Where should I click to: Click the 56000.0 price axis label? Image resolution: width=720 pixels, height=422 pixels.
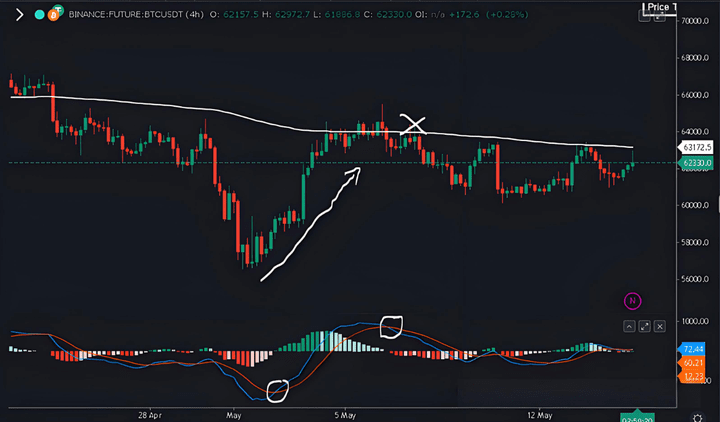(695, 279)
